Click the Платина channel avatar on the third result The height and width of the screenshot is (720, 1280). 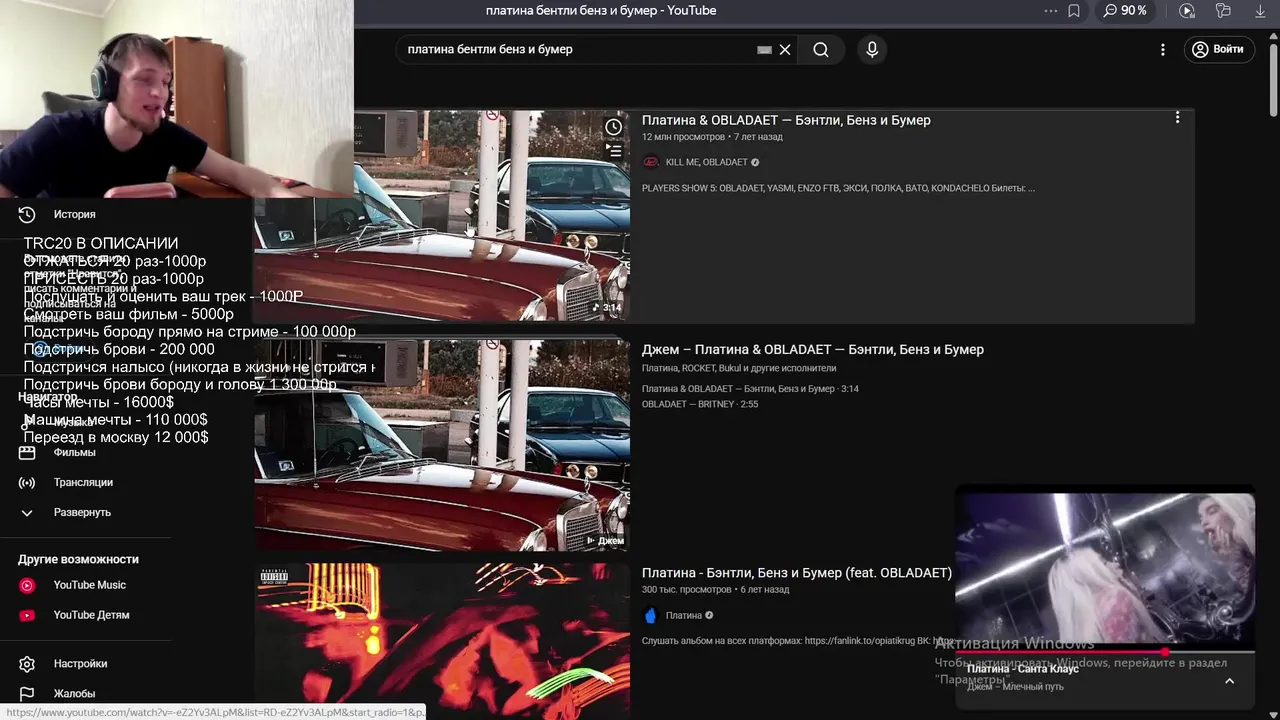651,616
